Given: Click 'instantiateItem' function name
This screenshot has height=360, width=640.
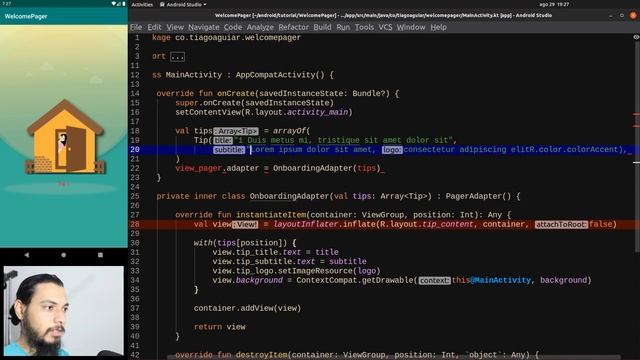Looking at the screenshot, I should pyautogui.click(x=271, y=215).
